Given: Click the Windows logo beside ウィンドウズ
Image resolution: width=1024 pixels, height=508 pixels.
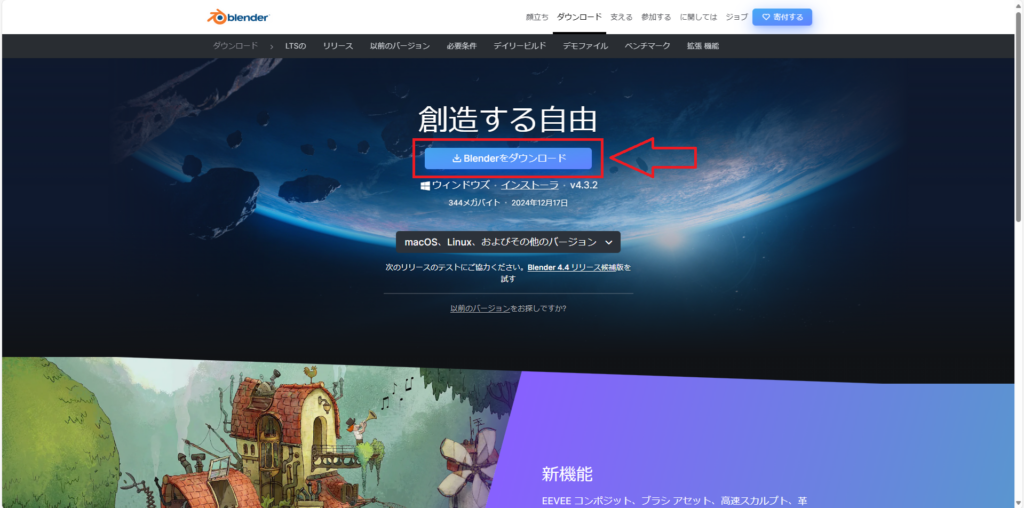Looking at the screenshot, I should (x=425, y=185).
